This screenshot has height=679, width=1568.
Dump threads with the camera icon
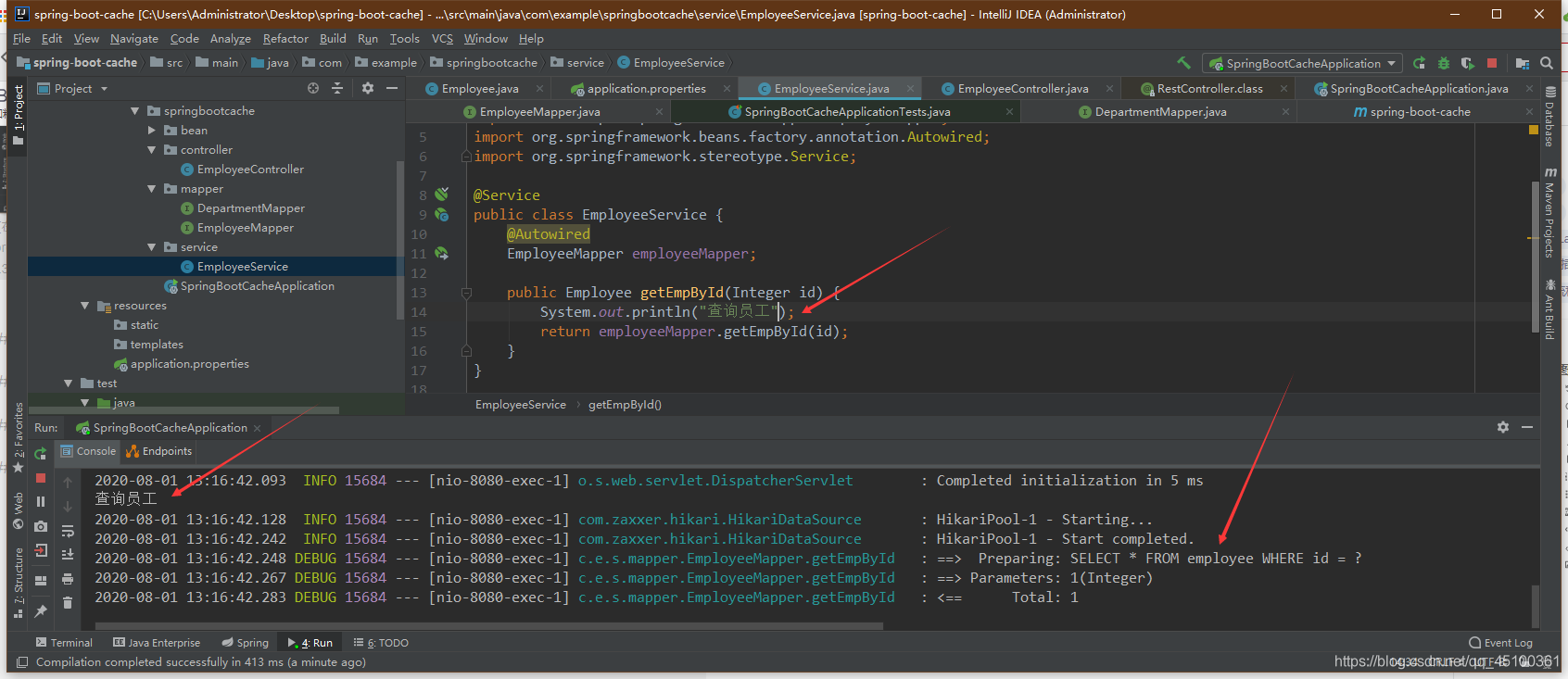point(41,526)
